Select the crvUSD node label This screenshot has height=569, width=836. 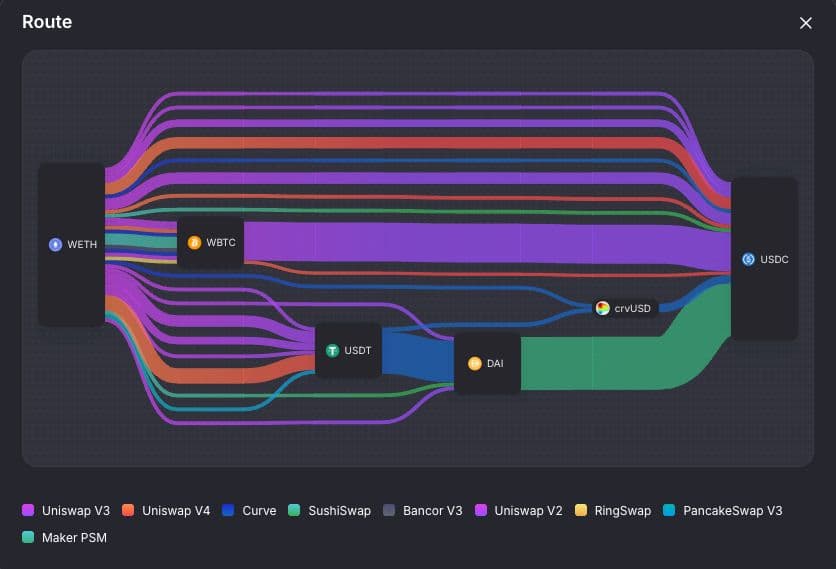[632, 308]
